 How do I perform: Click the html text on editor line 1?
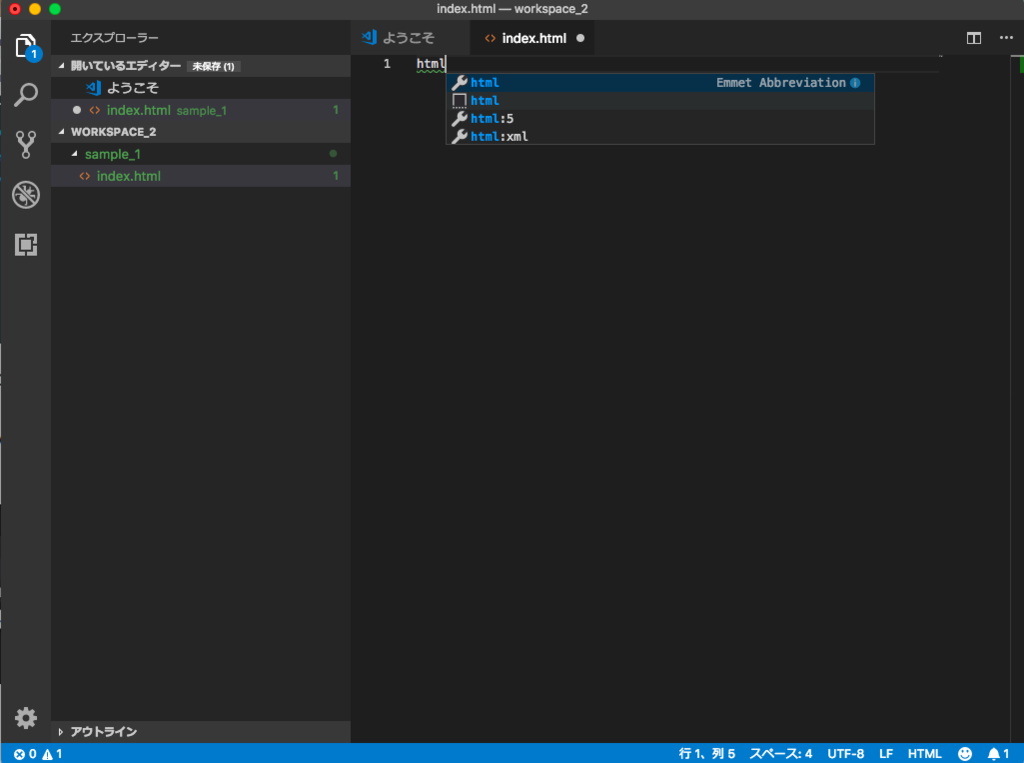[430, 63]
